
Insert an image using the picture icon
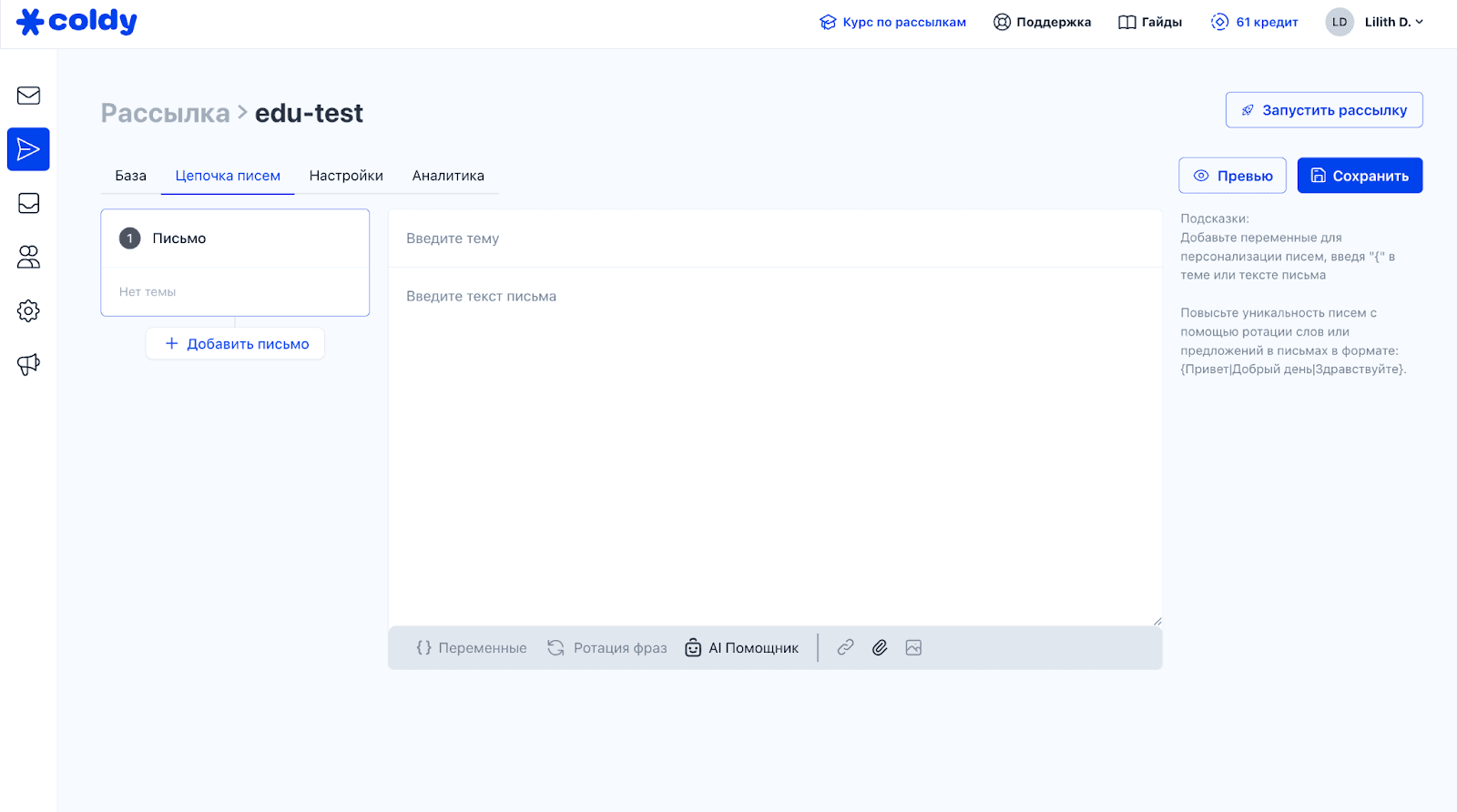coord(913,647)
